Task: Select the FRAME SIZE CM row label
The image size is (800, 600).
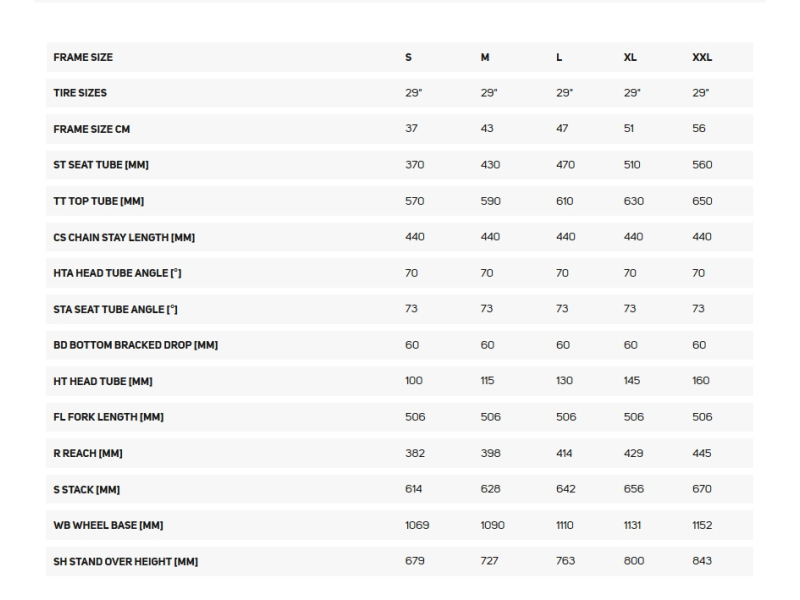Action: point(92,129)
